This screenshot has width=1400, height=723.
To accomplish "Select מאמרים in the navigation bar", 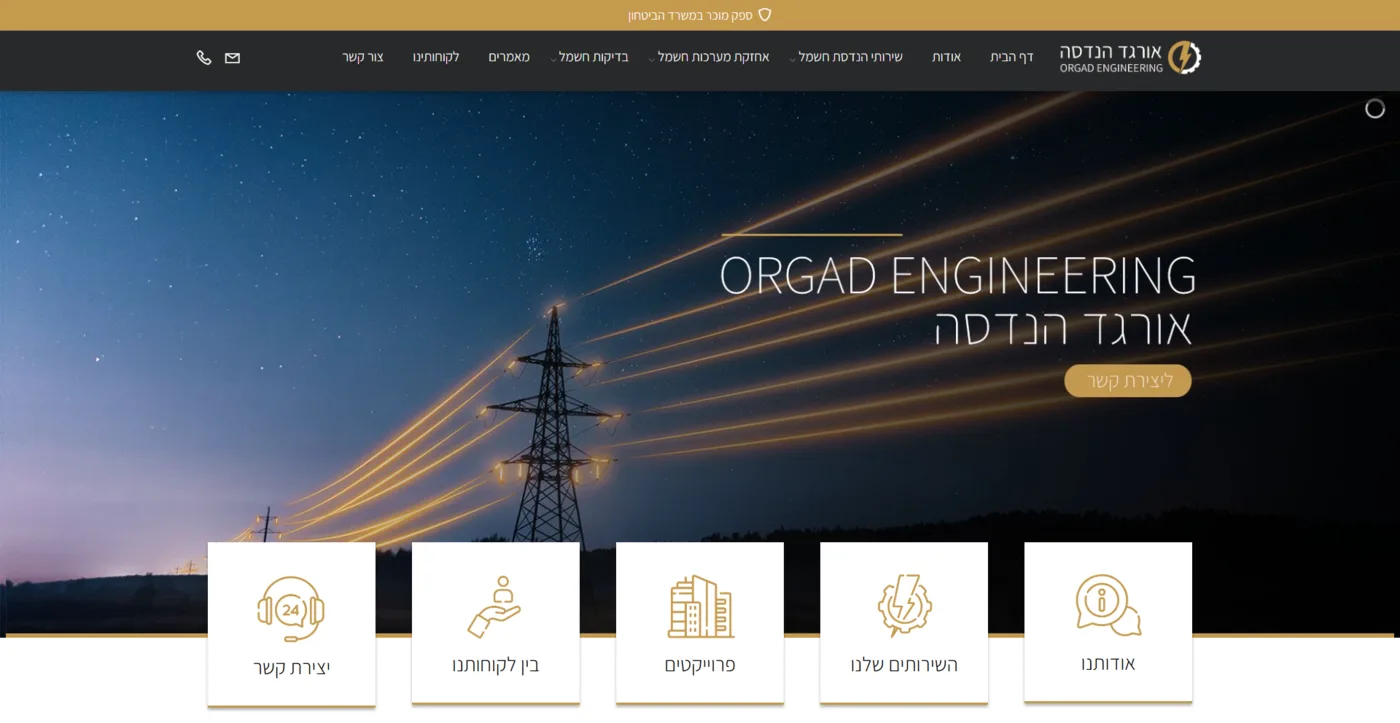I will (509, 58).
